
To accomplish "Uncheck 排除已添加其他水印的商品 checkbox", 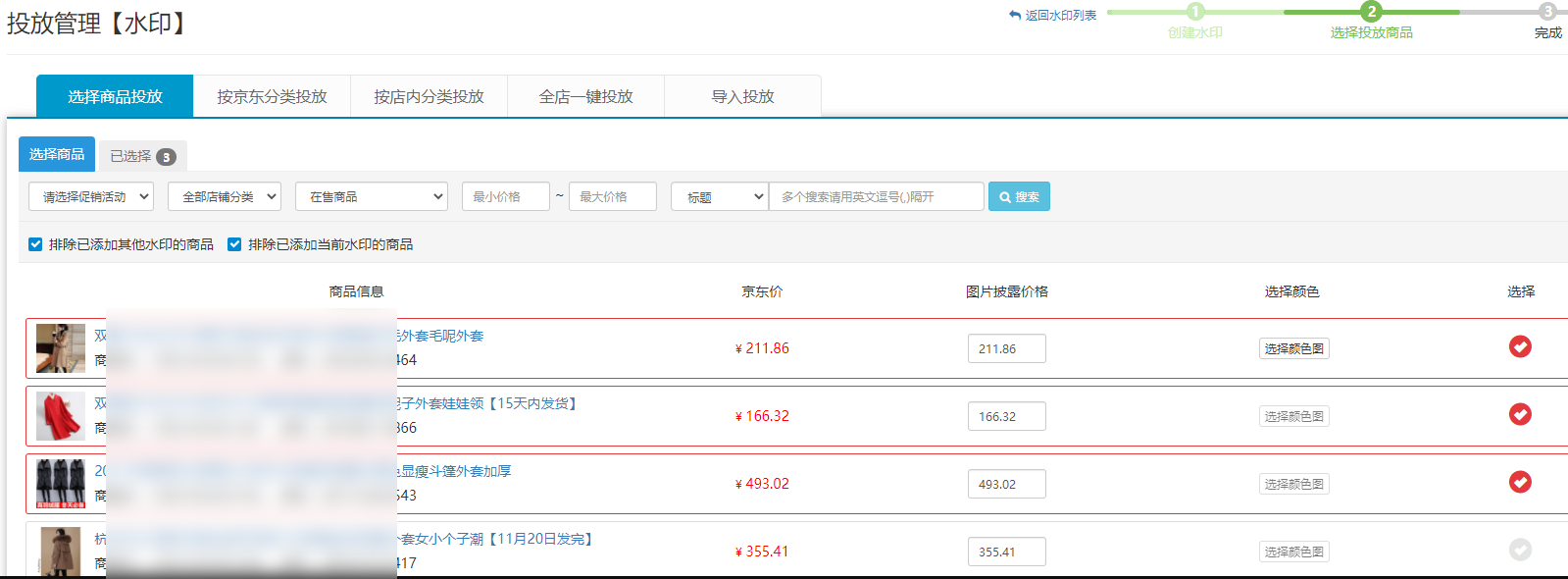I will click(35, 244).
